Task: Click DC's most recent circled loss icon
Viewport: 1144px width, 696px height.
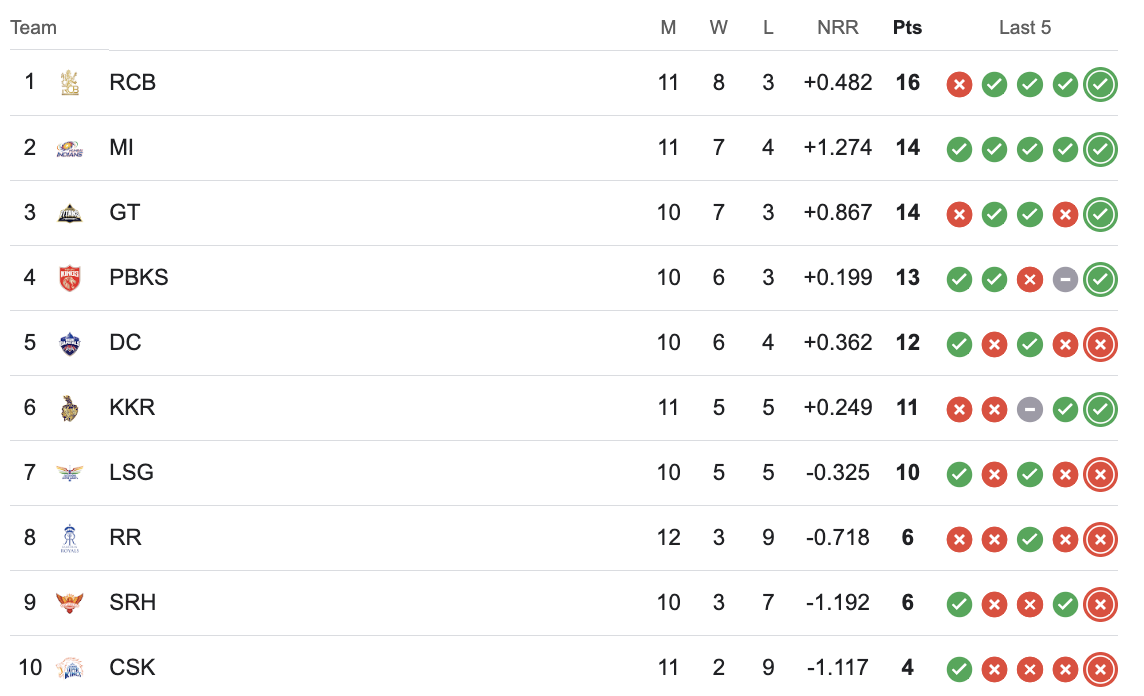Action: [x=1100, y=344]
